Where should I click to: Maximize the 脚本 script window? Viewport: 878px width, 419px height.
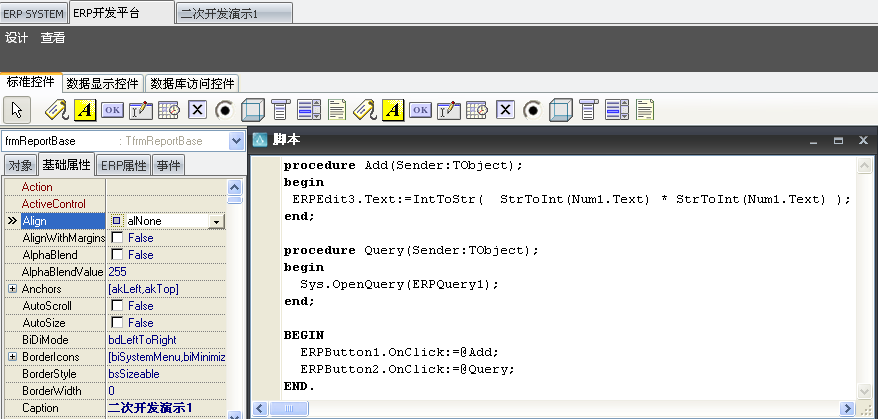(838, 141)
